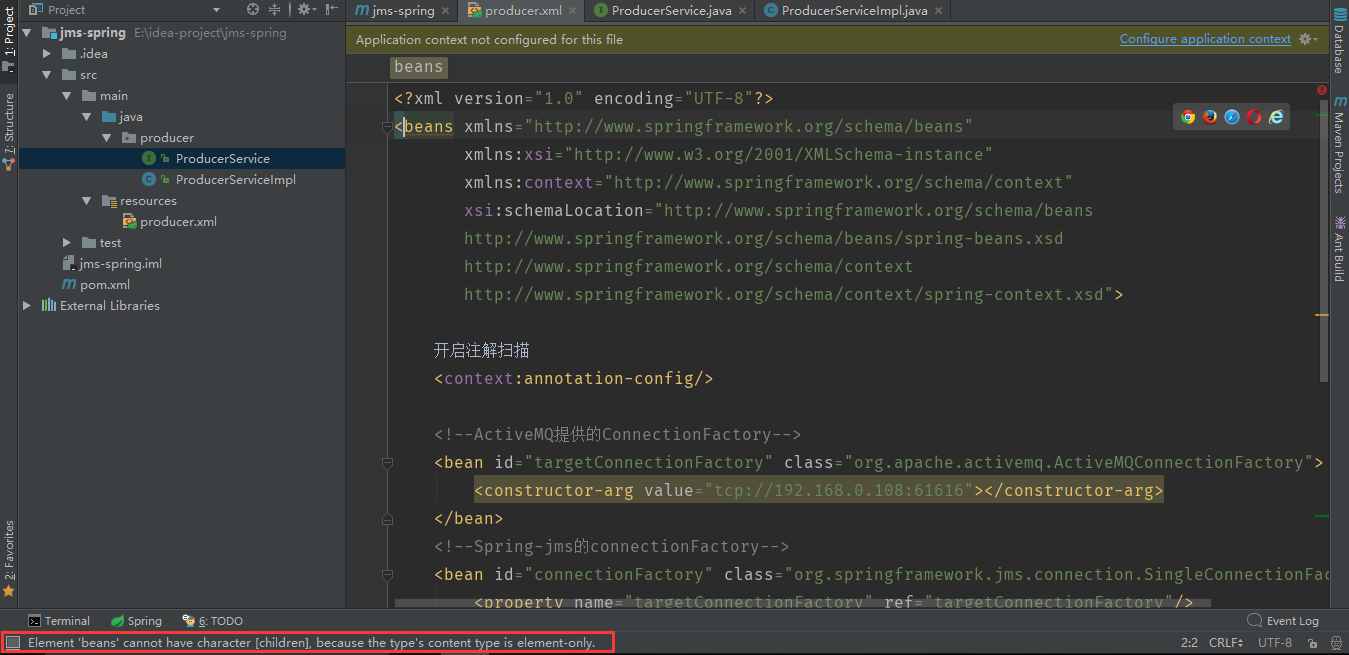Click the 2:2 cursor position indicator

click(1189, 643)
